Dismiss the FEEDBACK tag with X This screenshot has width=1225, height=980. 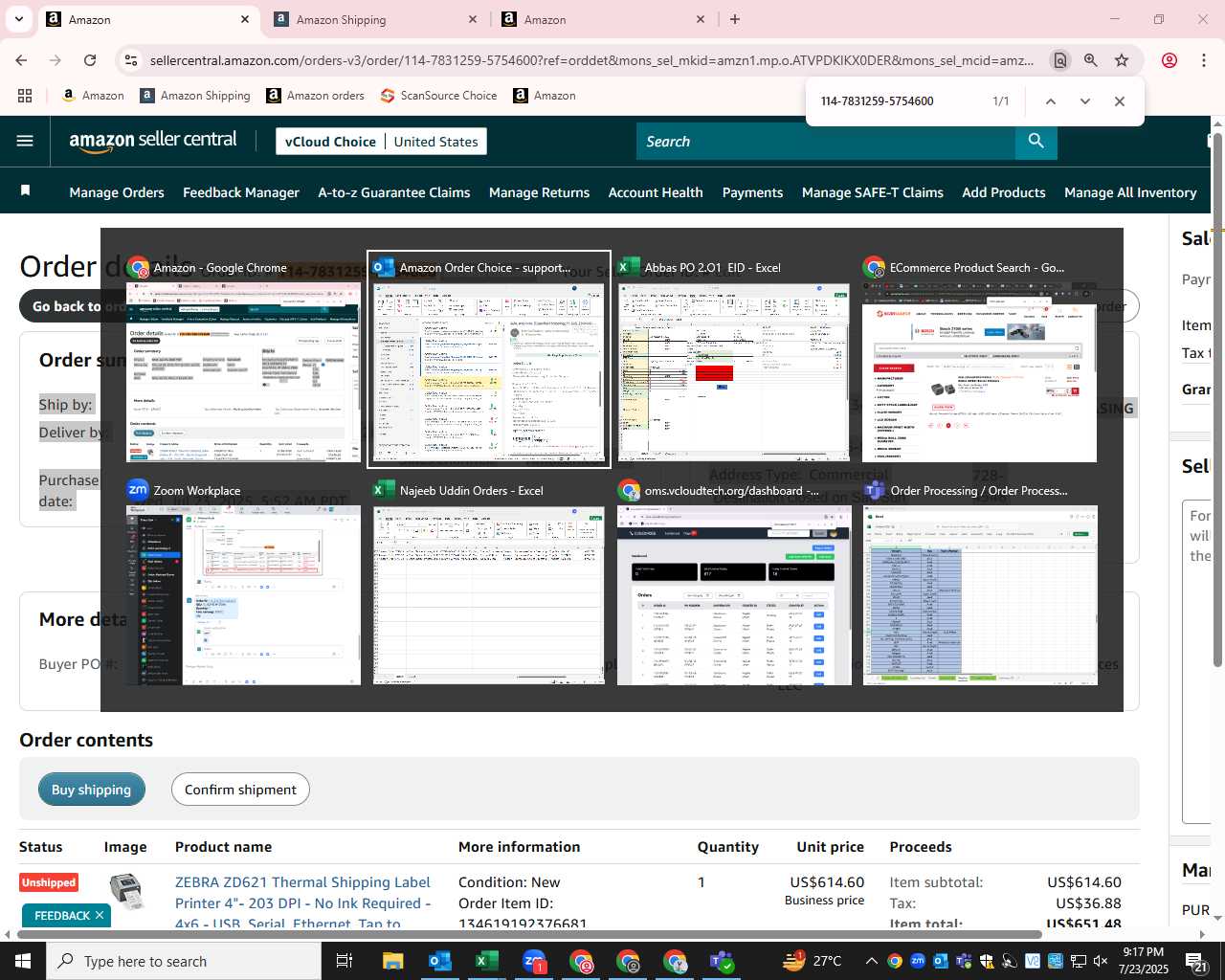pos(99,916)
